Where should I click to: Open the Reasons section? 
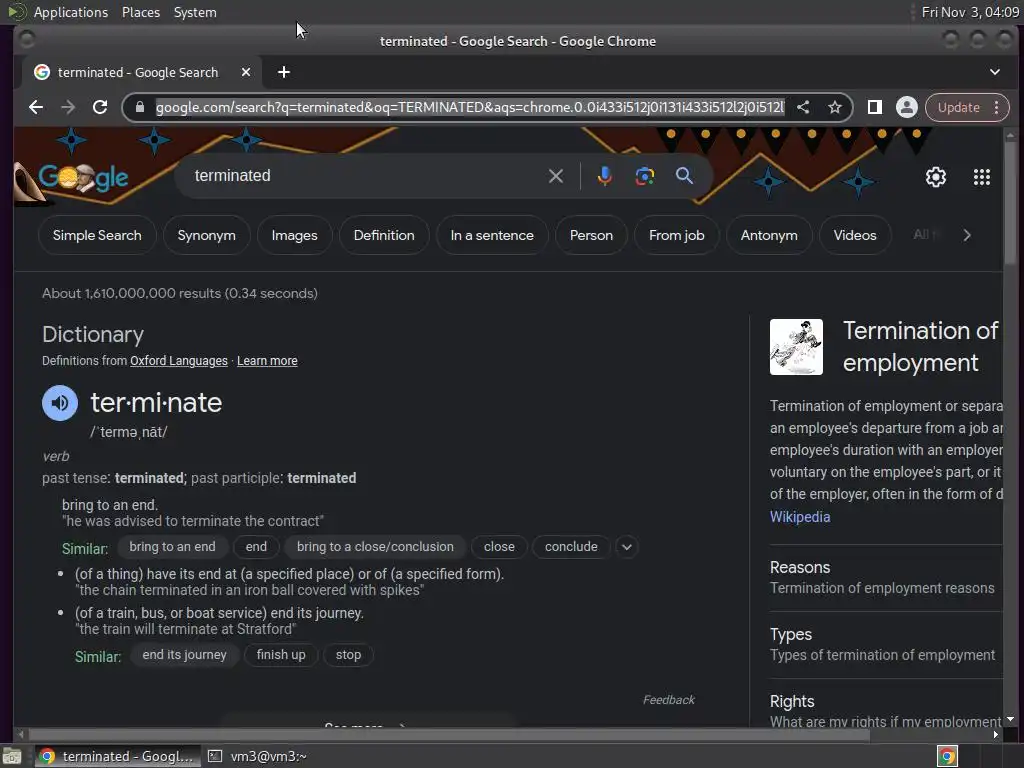tap(886, 577)
